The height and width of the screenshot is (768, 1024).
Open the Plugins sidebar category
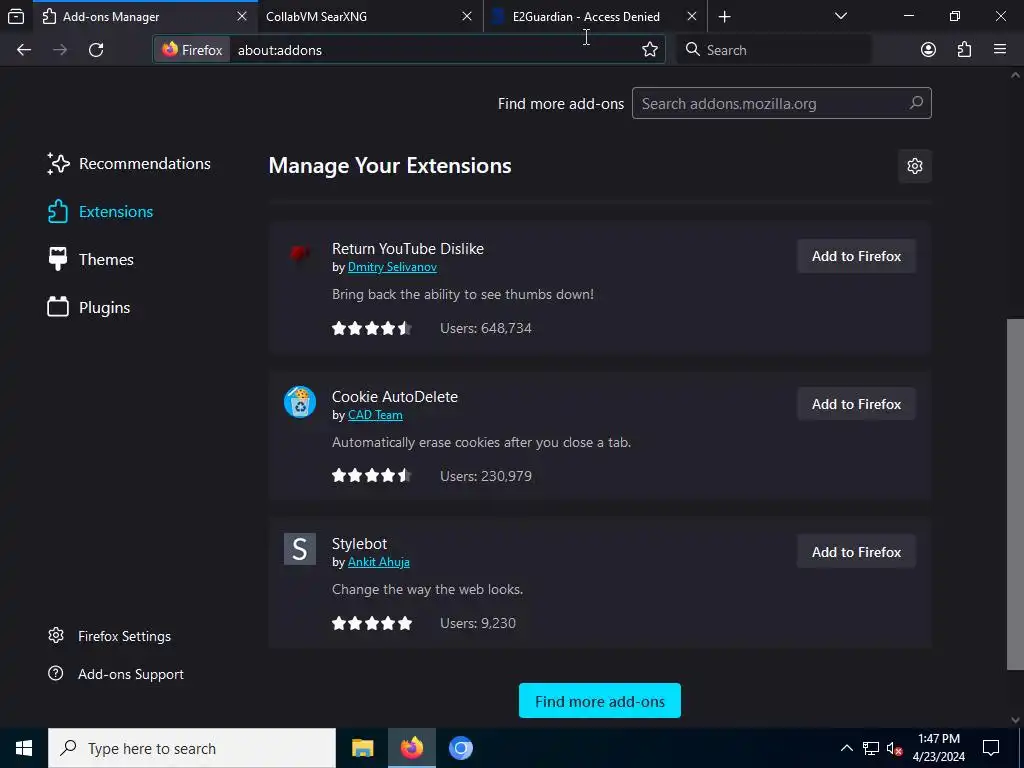pyautogui.click(x=89, y=307)
